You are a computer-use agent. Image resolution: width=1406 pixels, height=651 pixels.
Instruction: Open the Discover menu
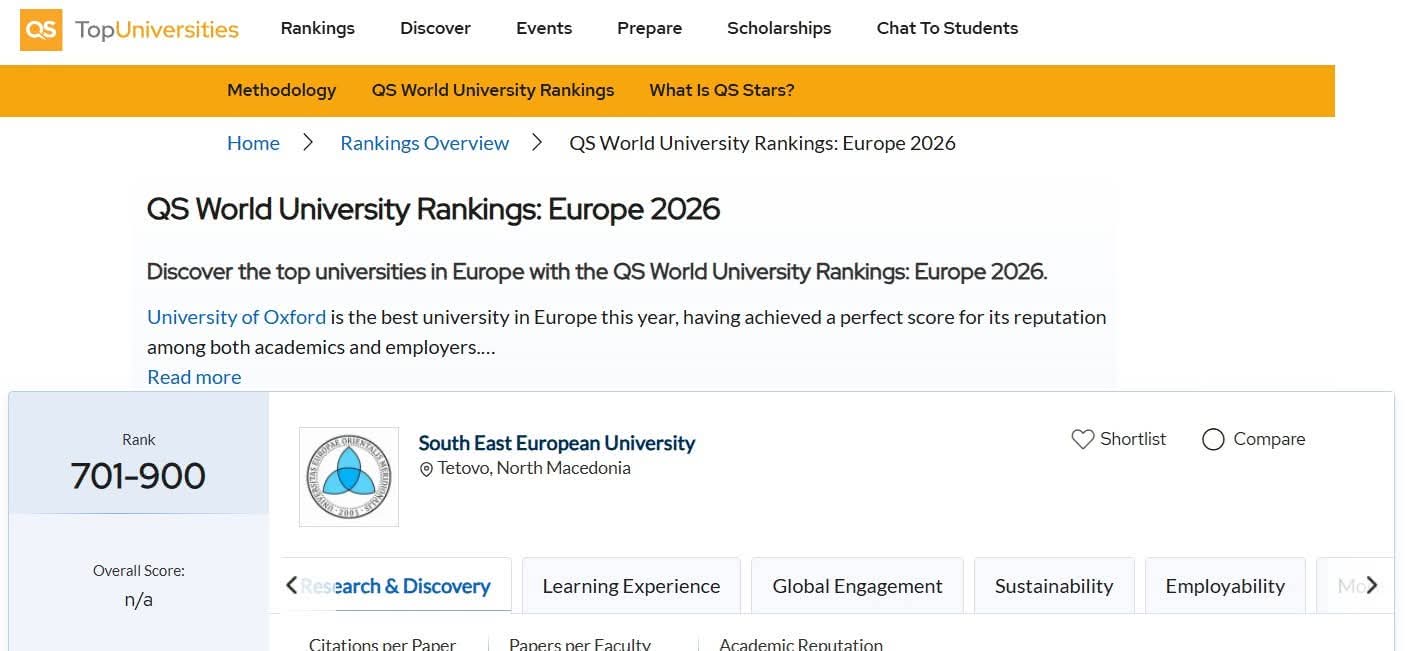[x=435, y=28]
